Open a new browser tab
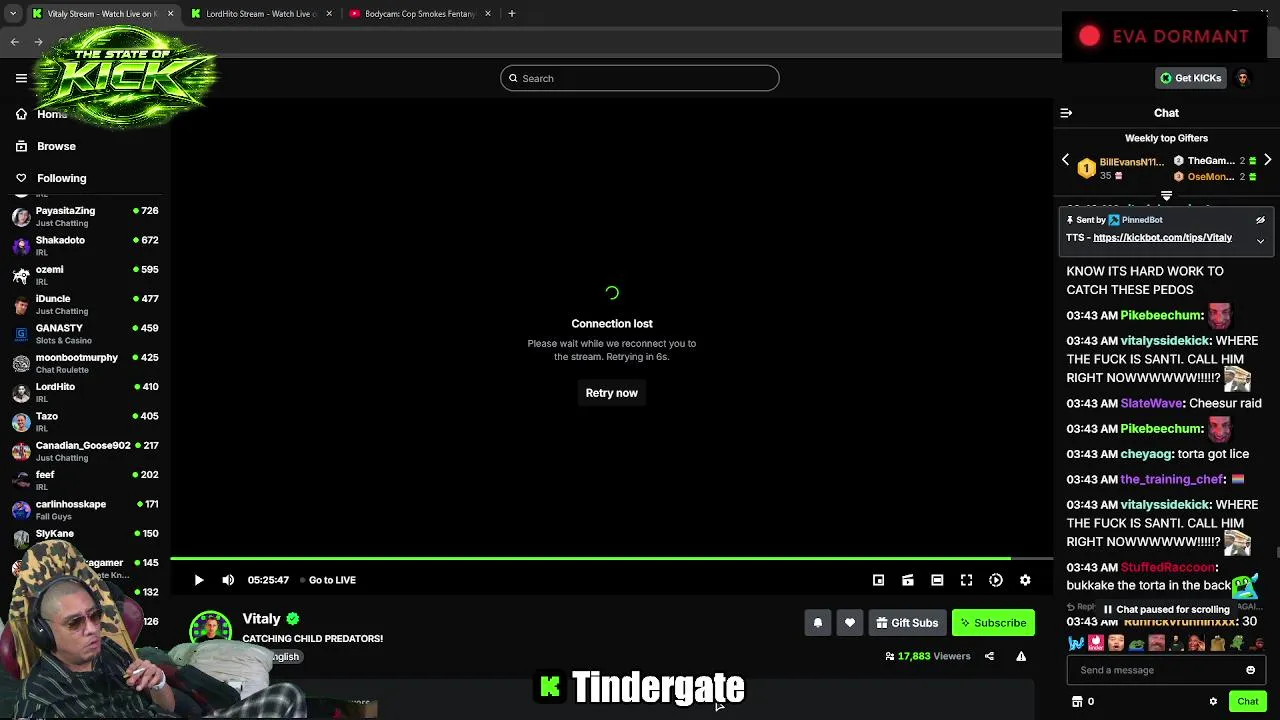This screenshot has height=720, width=1280. click(511, 14)
